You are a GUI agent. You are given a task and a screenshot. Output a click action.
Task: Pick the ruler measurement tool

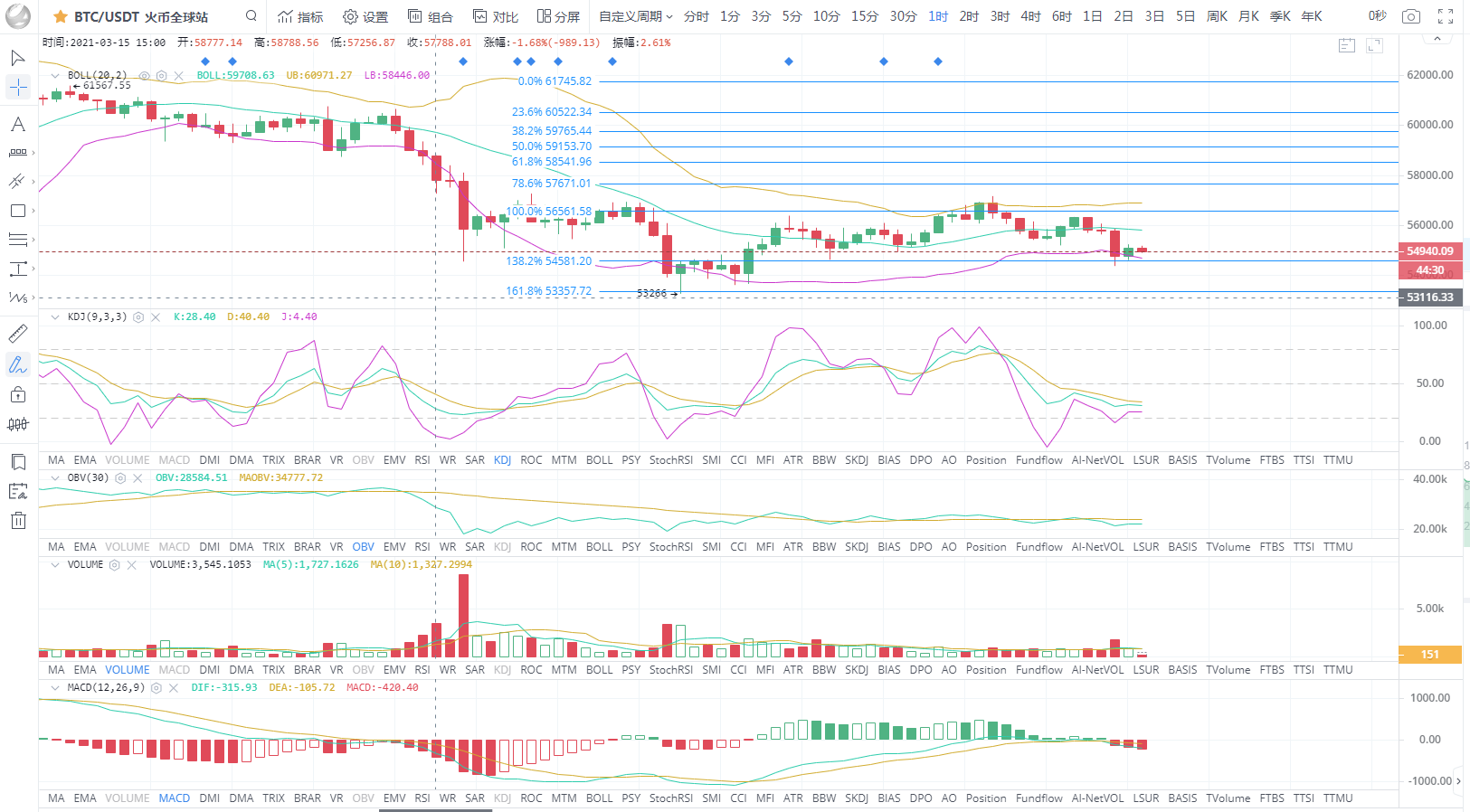pos(18,334)
